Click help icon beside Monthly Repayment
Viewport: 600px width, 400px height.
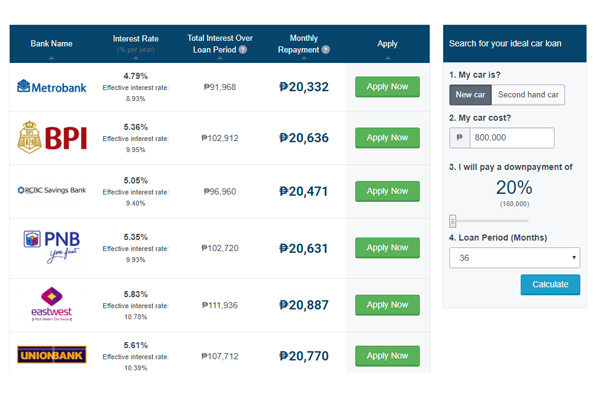pos(326,49)
